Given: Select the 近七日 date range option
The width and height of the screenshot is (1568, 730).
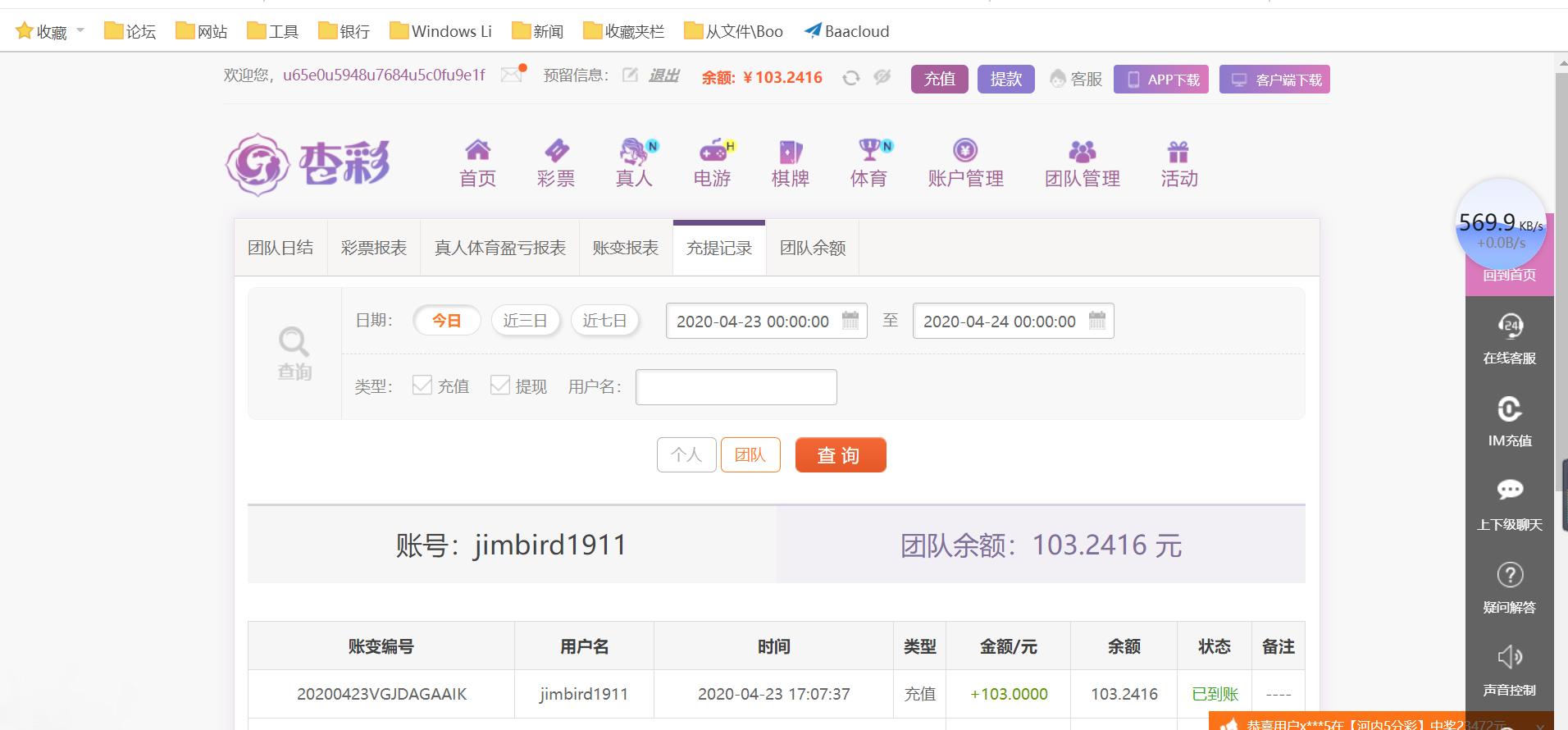Looking at the screenshot, I should (604, 320).
